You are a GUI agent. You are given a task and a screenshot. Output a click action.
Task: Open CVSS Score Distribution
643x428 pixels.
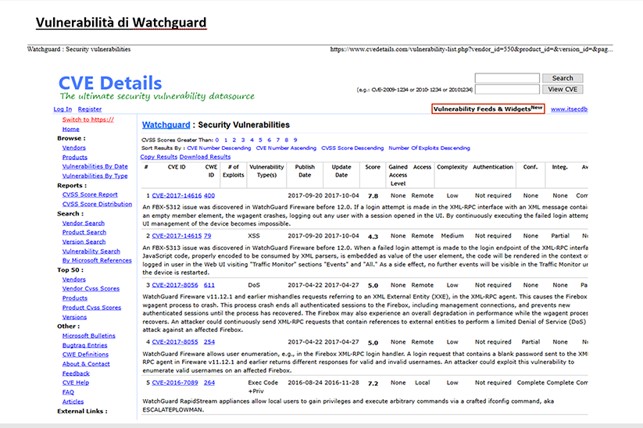[x=97, y=204]
